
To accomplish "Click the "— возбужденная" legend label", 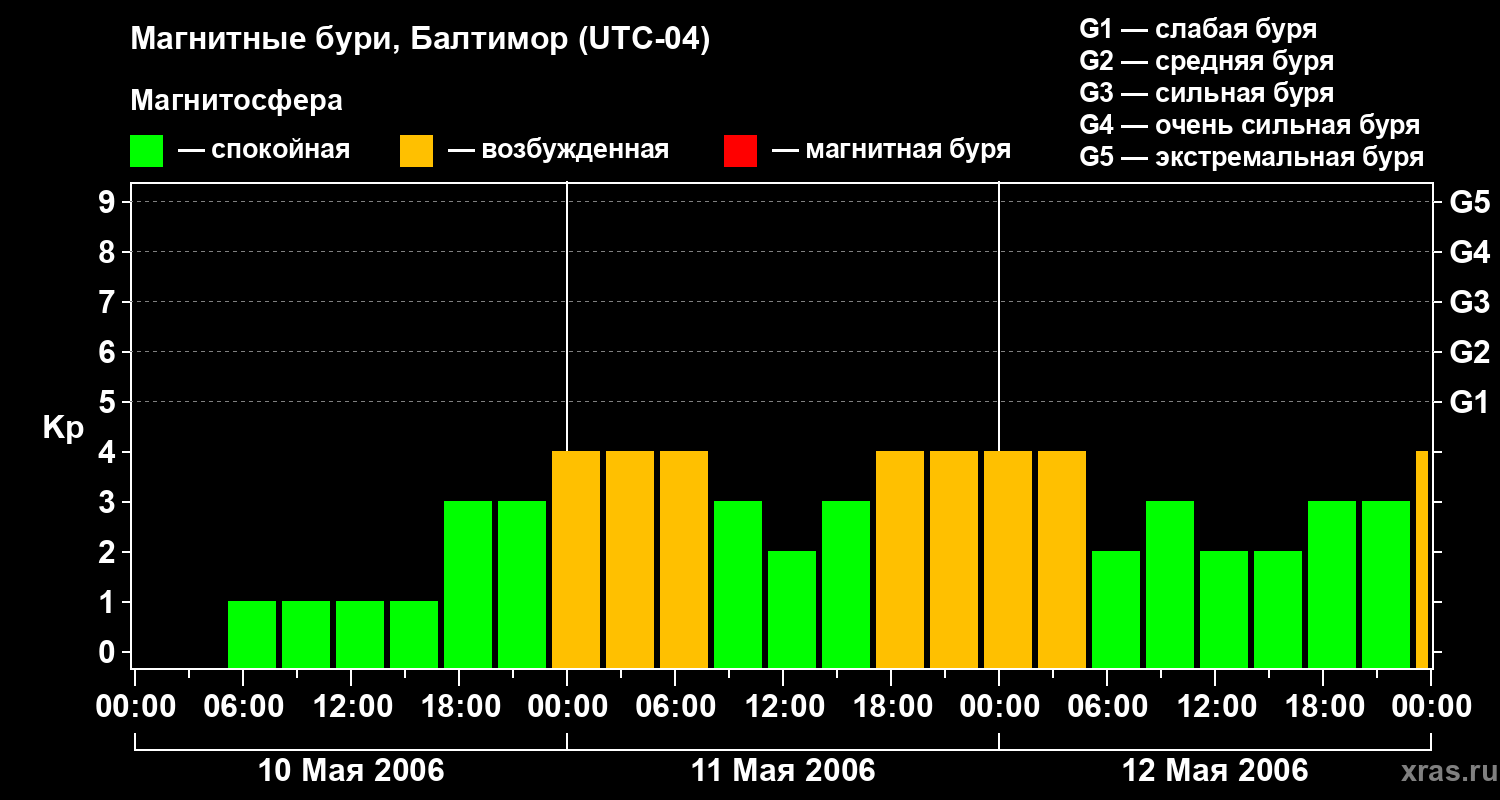I will click(x=558, y=151).
